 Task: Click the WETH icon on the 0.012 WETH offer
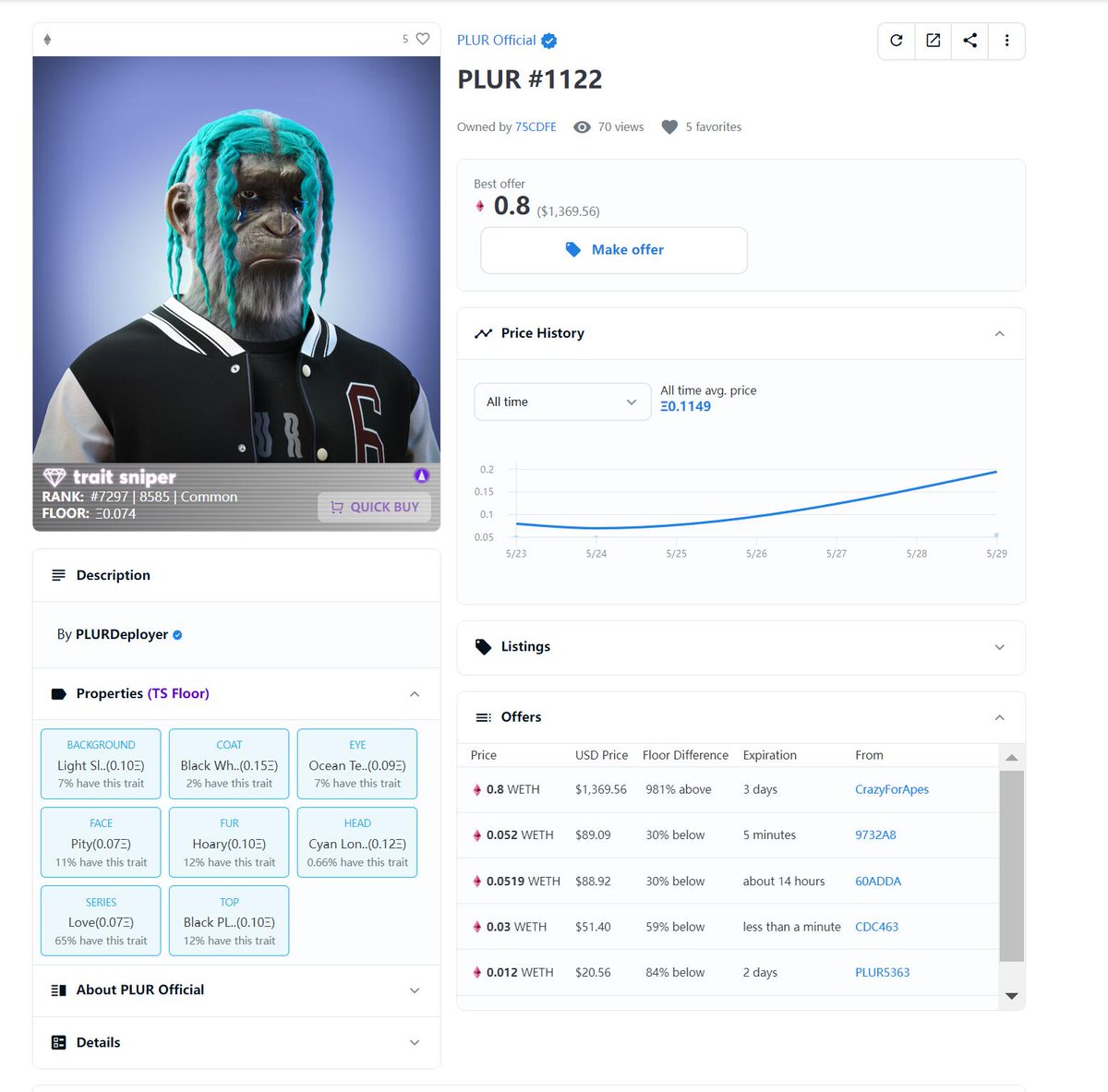pyautogui.click(x=477, y=973)
